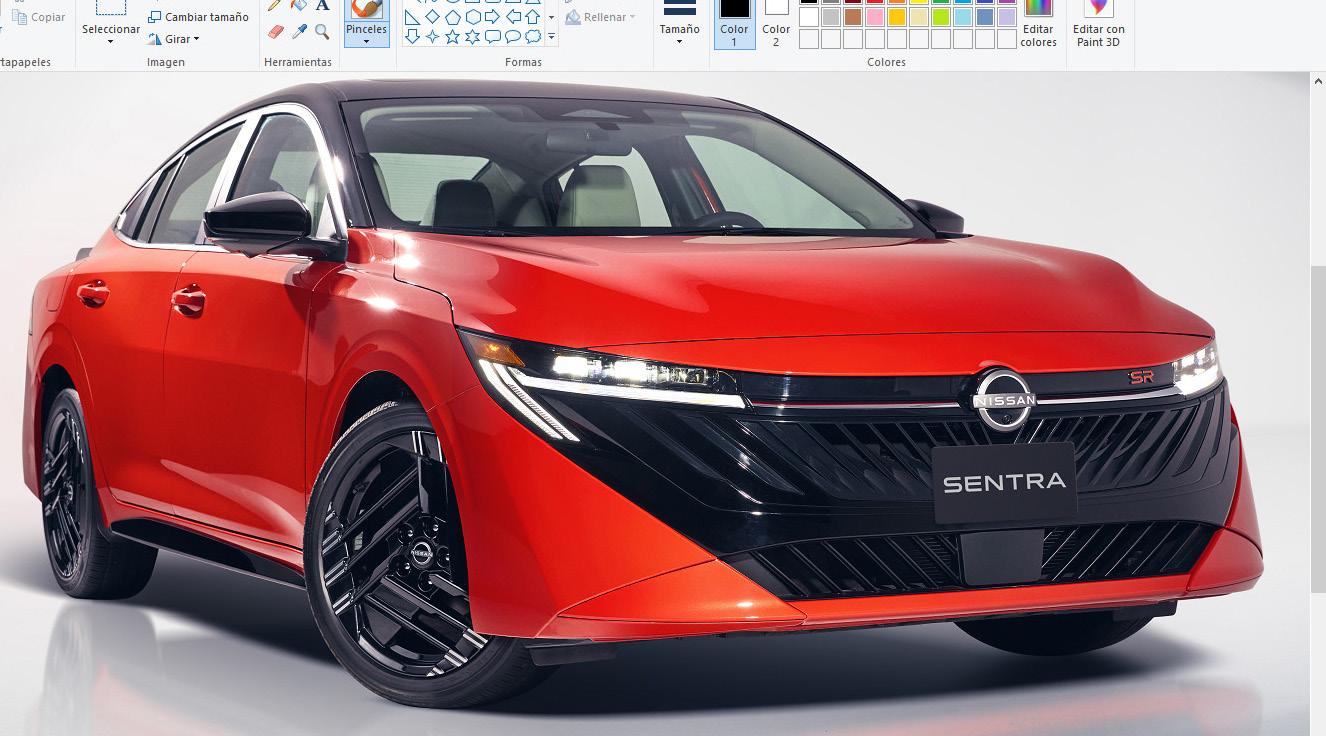Image resolution: width=1326 pixels, height=736 pixels.
Task: Expand the Rellenar shape fill dropdown
Action: point(600,17)
